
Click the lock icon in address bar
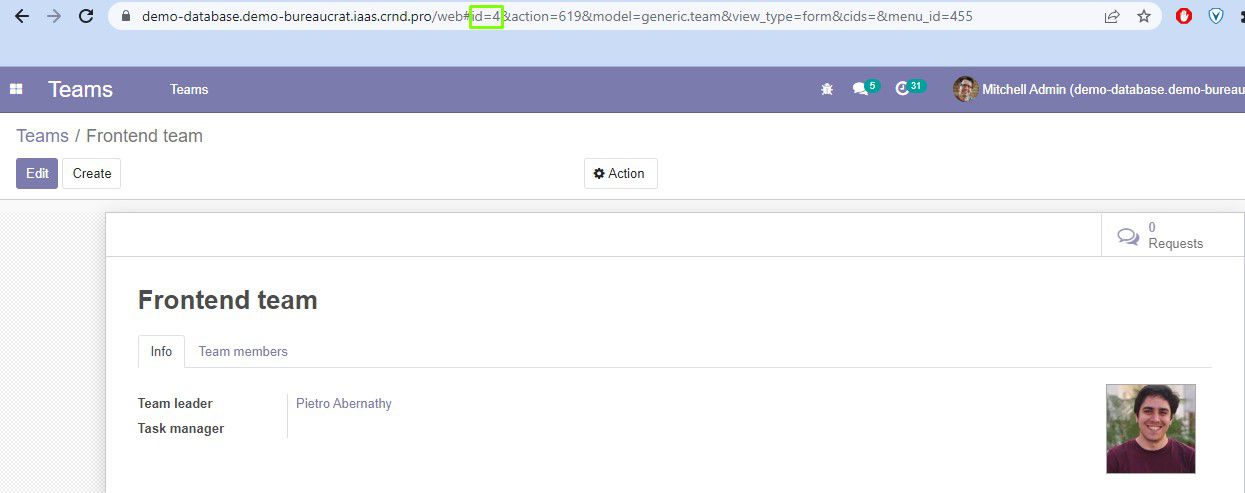[x=126, y=17]
